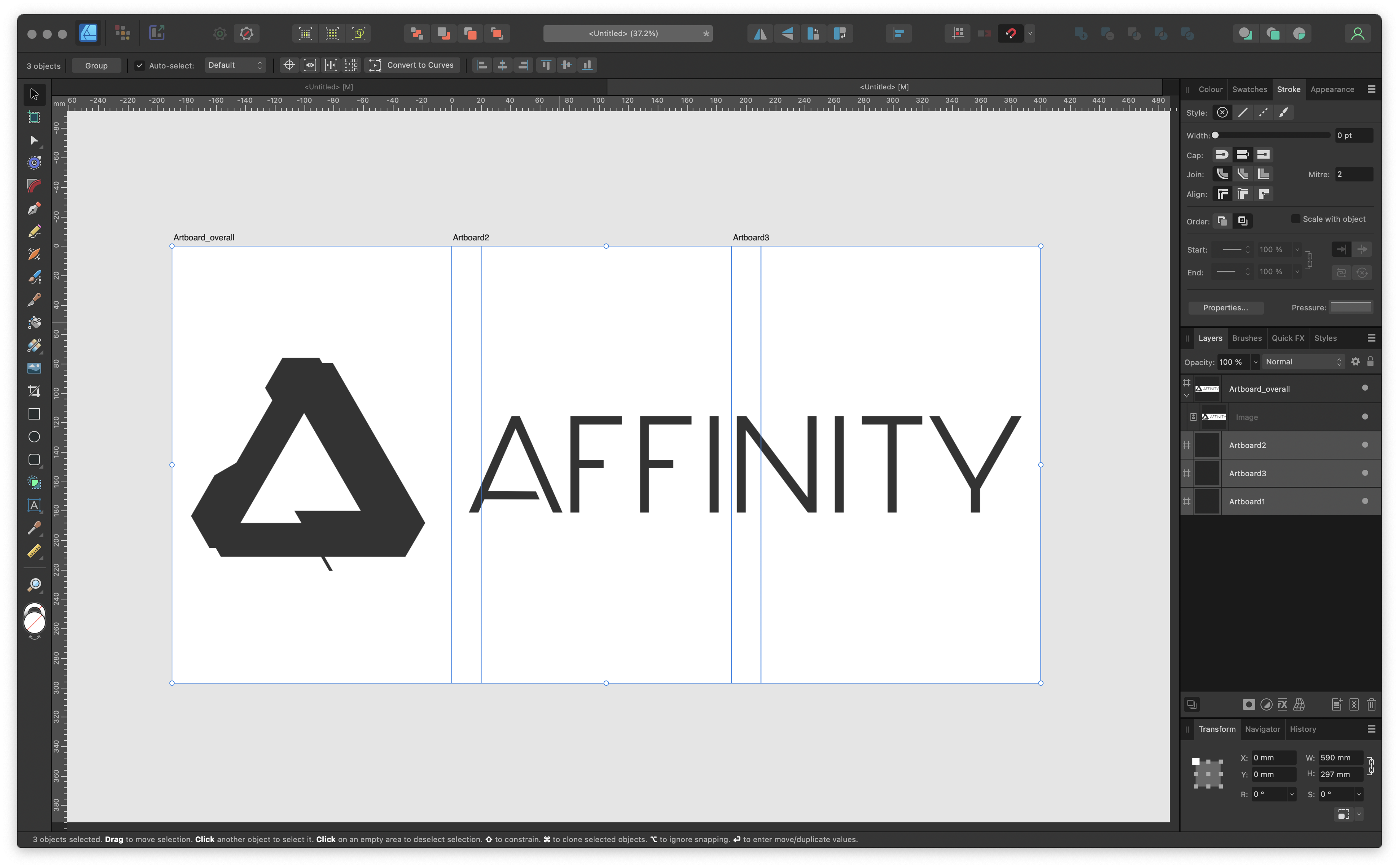Select the Place Image tool
This screenshot has width=1399, height=868.
[35, 368]
